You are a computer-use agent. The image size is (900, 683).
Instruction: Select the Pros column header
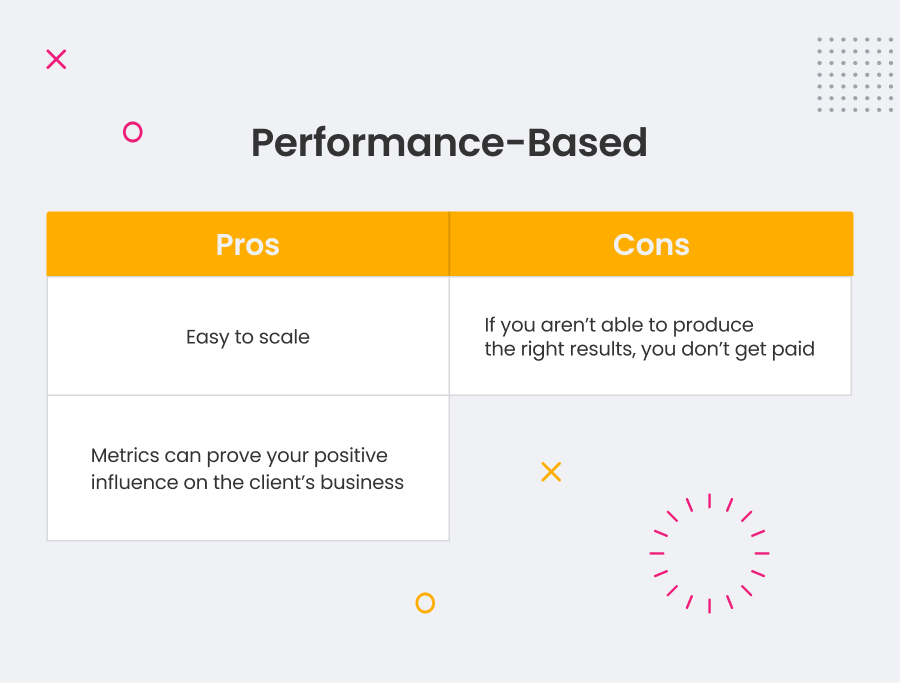[248, 245]
